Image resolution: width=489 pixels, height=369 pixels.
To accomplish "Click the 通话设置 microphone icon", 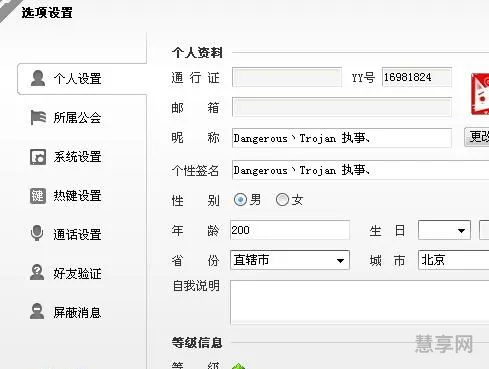I will (x=37, y=233).
